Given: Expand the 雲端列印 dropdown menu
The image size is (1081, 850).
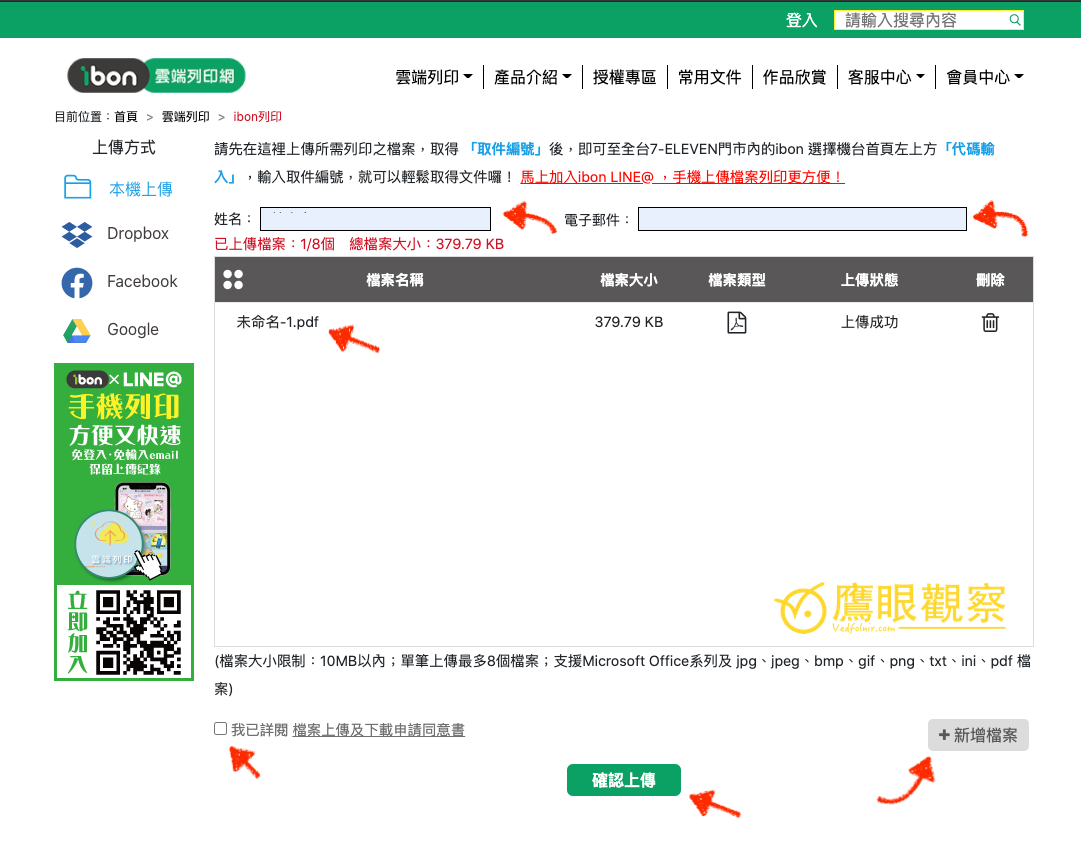Looking at the screenshot, I should click(434, 77).
